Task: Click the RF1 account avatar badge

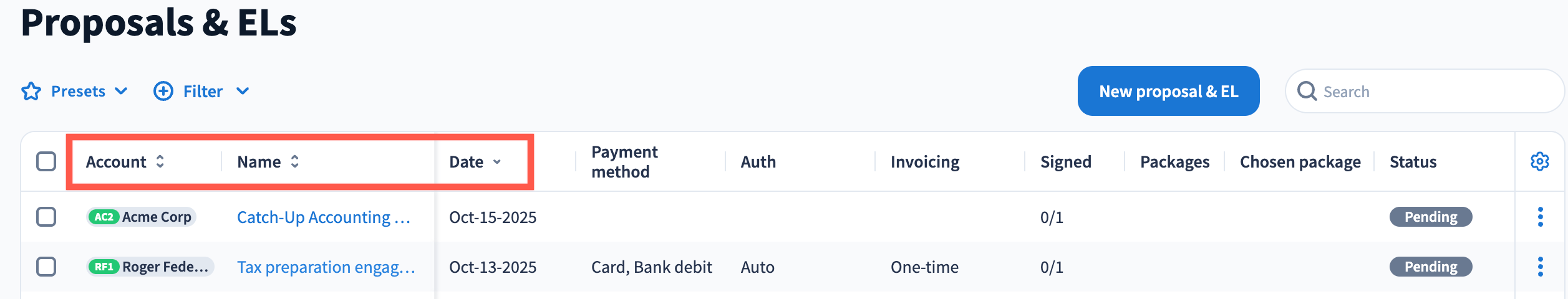Action: (104, 267)
